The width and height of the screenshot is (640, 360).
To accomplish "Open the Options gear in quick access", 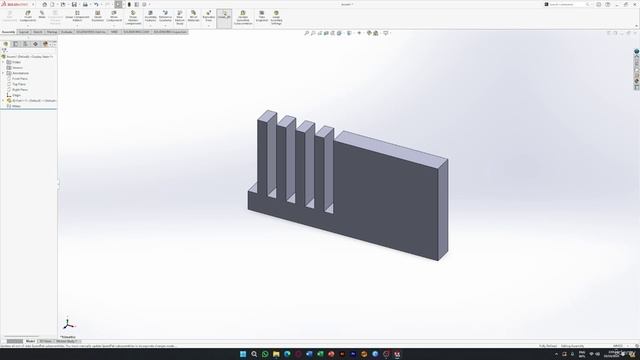I will [x=144, y=4].
